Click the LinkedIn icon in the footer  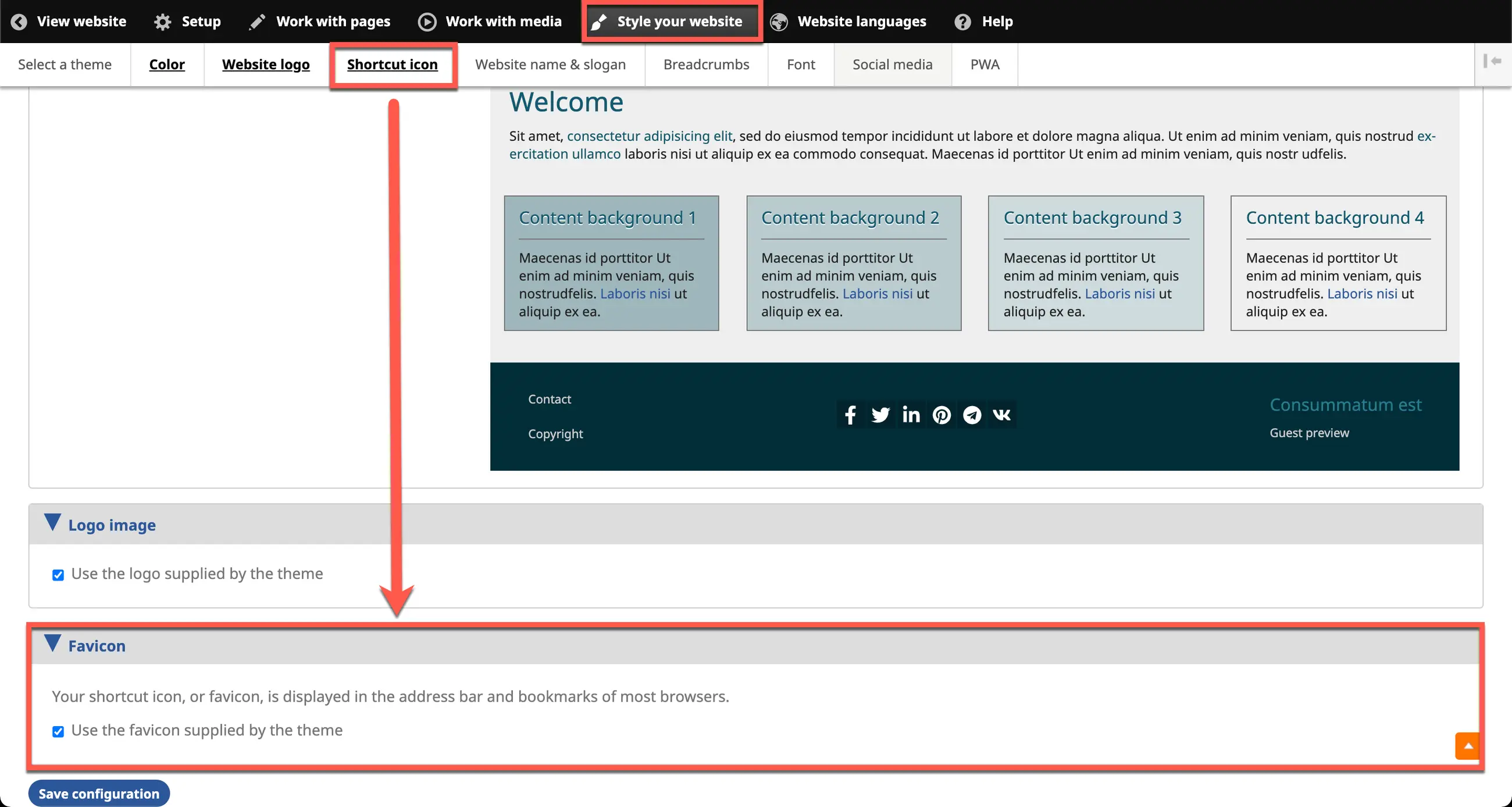911,415
